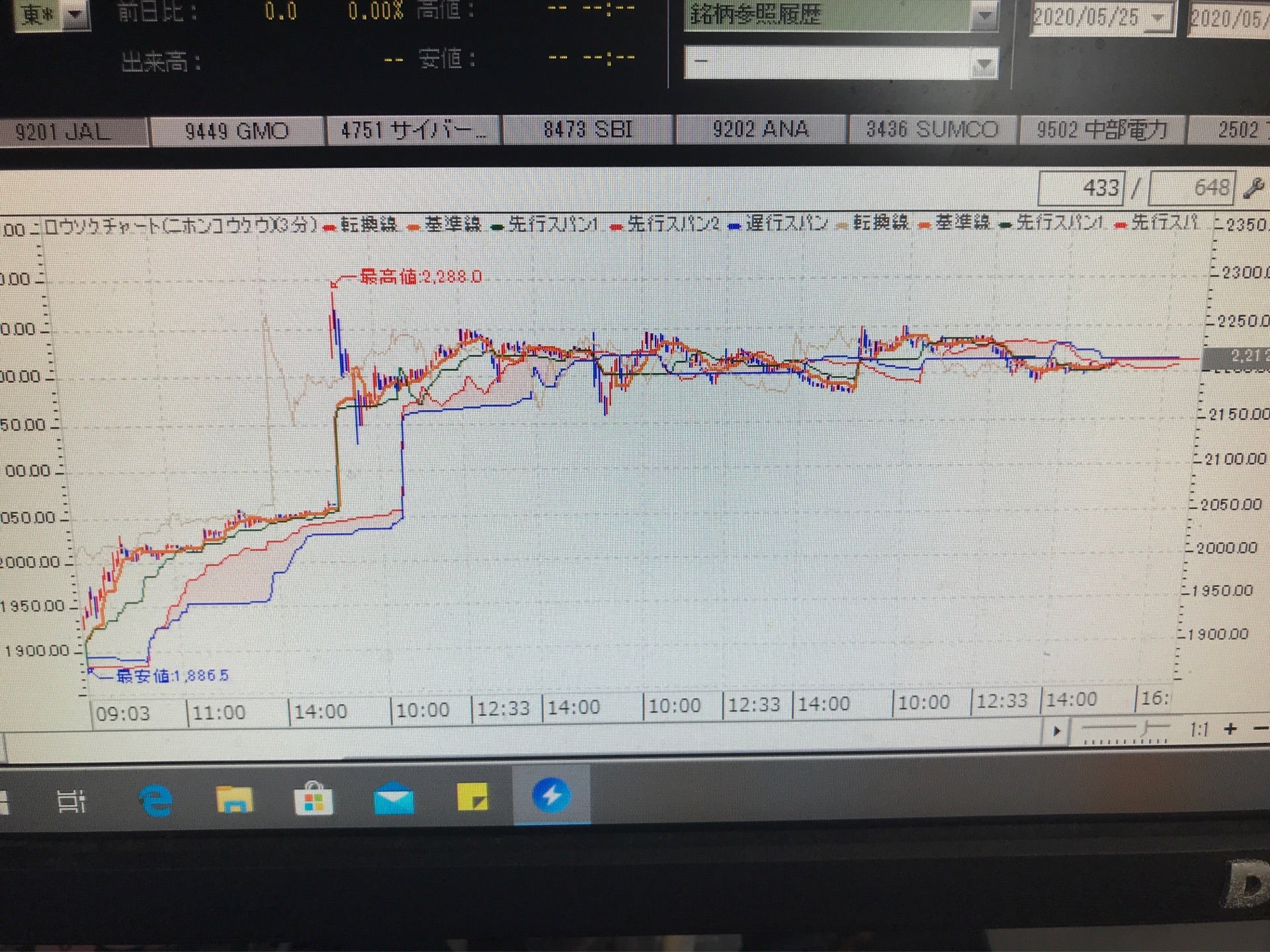The width and height of the screenshot is (1270, 952).
Task: Open Microsoft Edge from the taskbar
Action: tap(156, 801)
